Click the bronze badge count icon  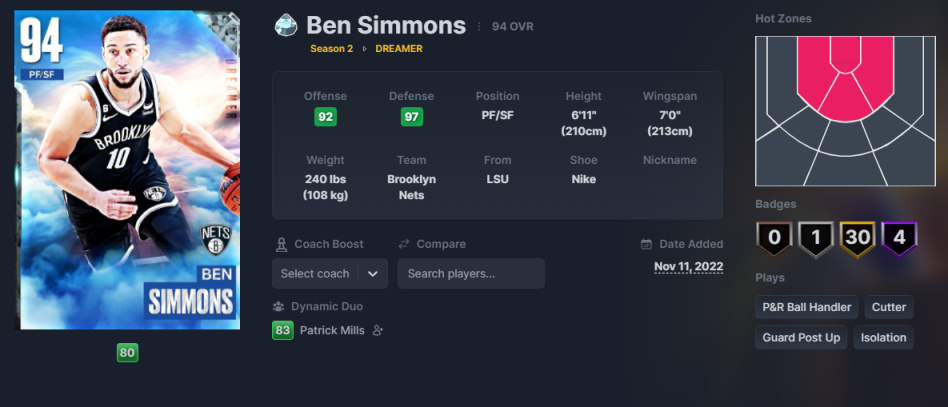[x=773, y=238]
